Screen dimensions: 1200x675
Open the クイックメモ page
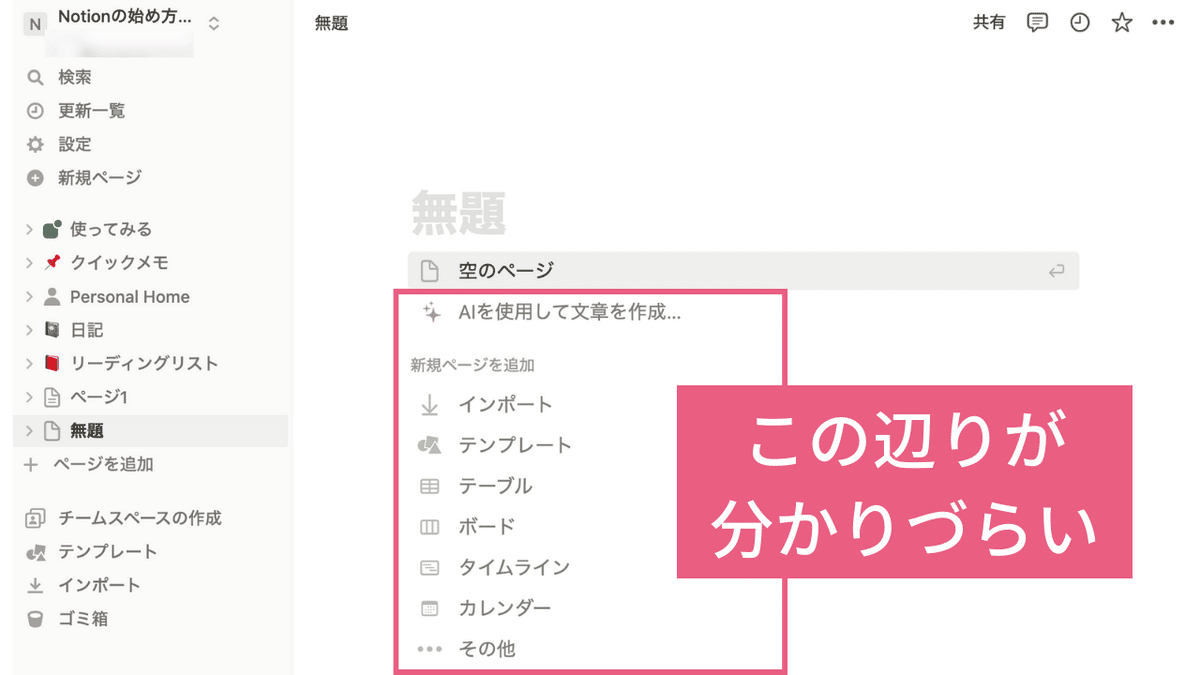pyautogui.click(x=119, y=263)
